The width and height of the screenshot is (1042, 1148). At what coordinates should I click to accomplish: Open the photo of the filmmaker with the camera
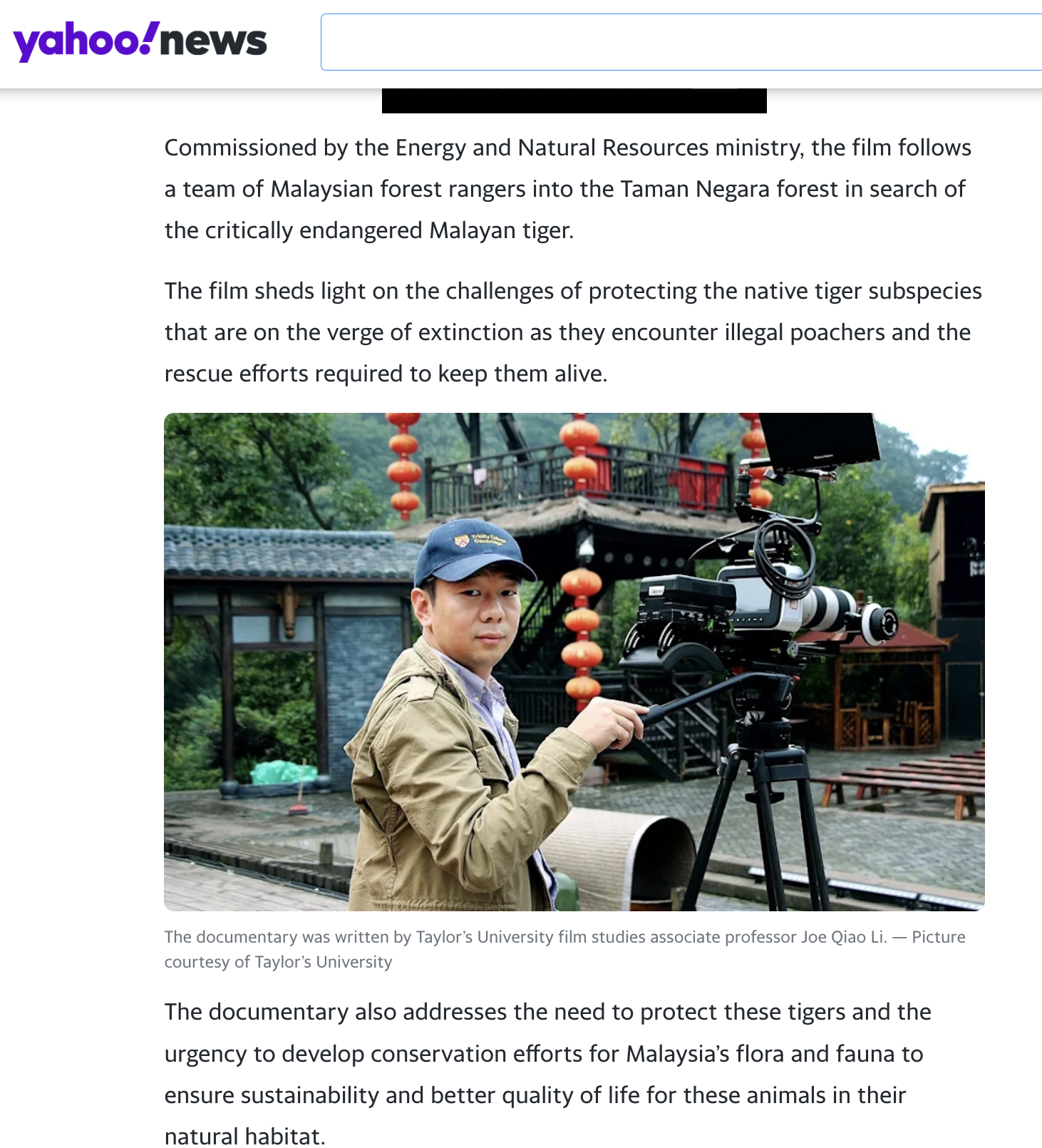(x=574, y=662)
